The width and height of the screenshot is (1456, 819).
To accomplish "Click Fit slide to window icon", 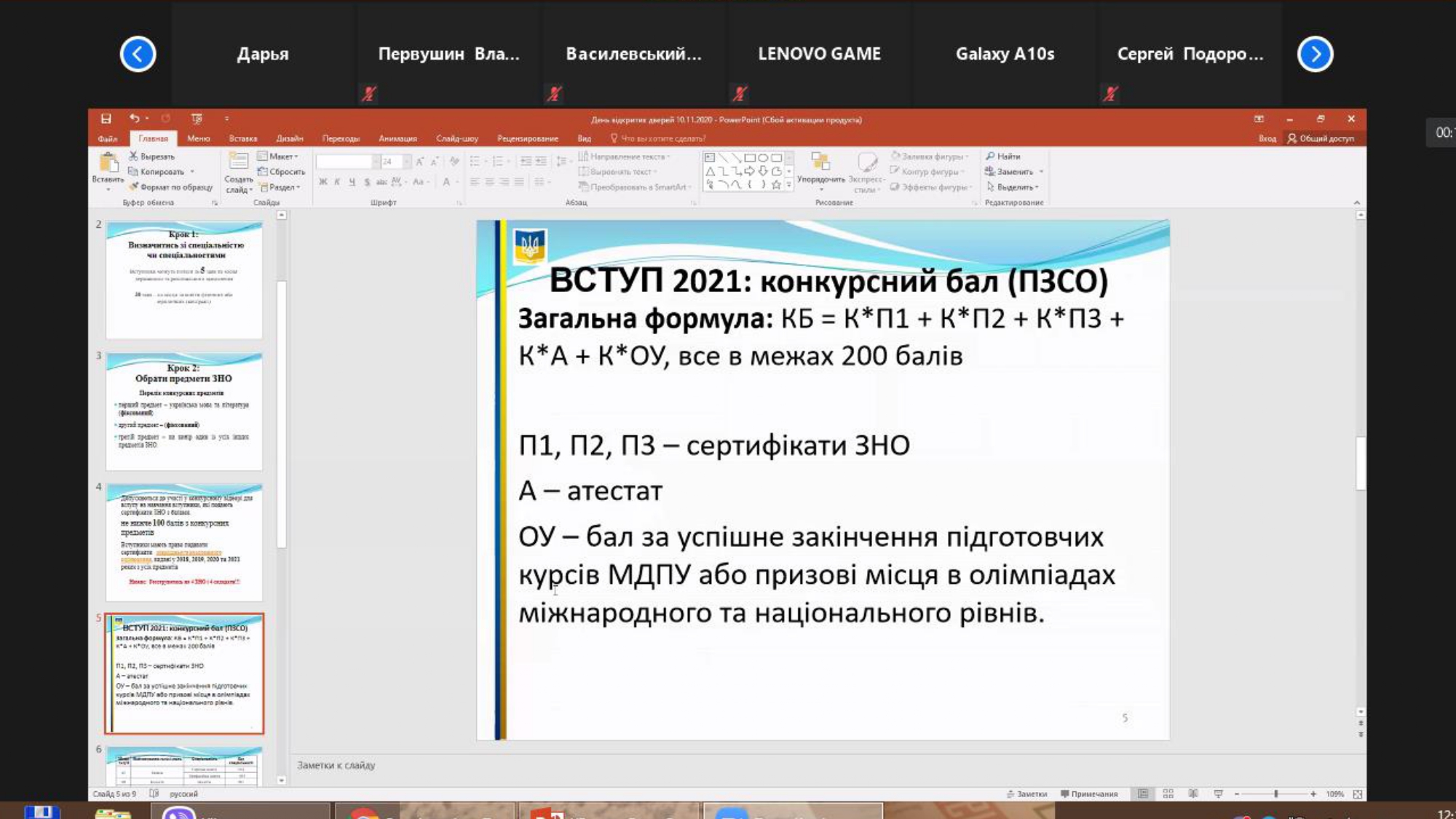I will point(1358,794).
